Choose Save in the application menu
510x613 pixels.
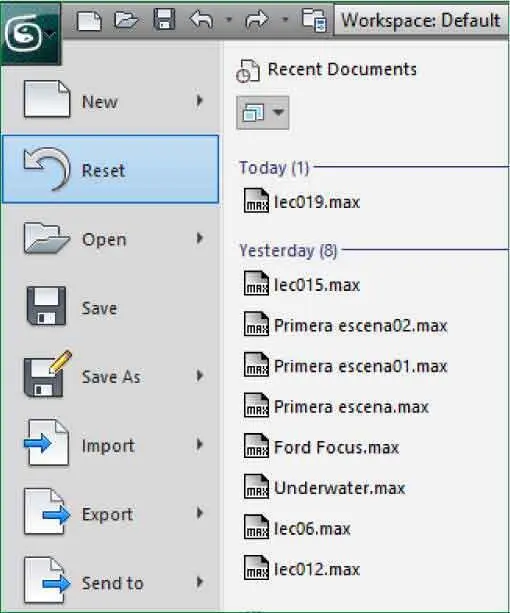pos(110,307)
